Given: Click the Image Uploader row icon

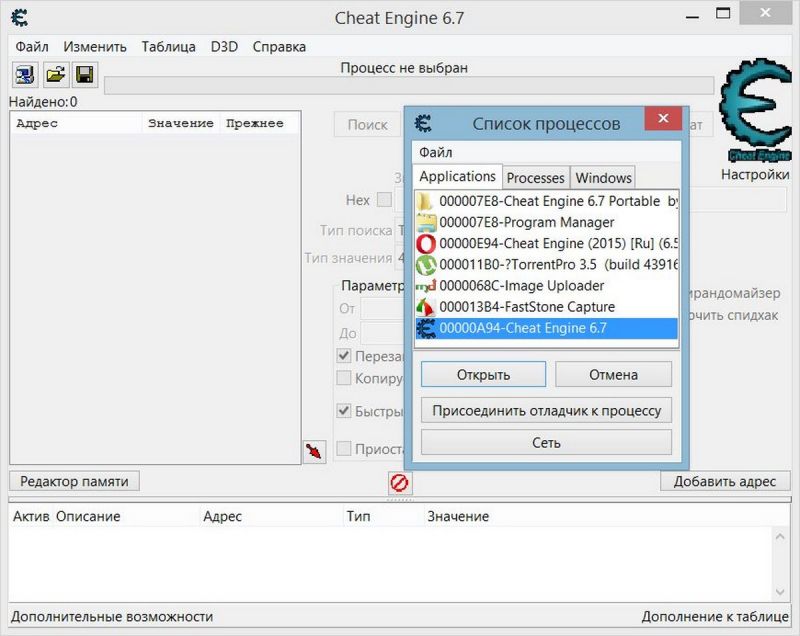Looking at the screenshot, I should click(x=426, y=286).
